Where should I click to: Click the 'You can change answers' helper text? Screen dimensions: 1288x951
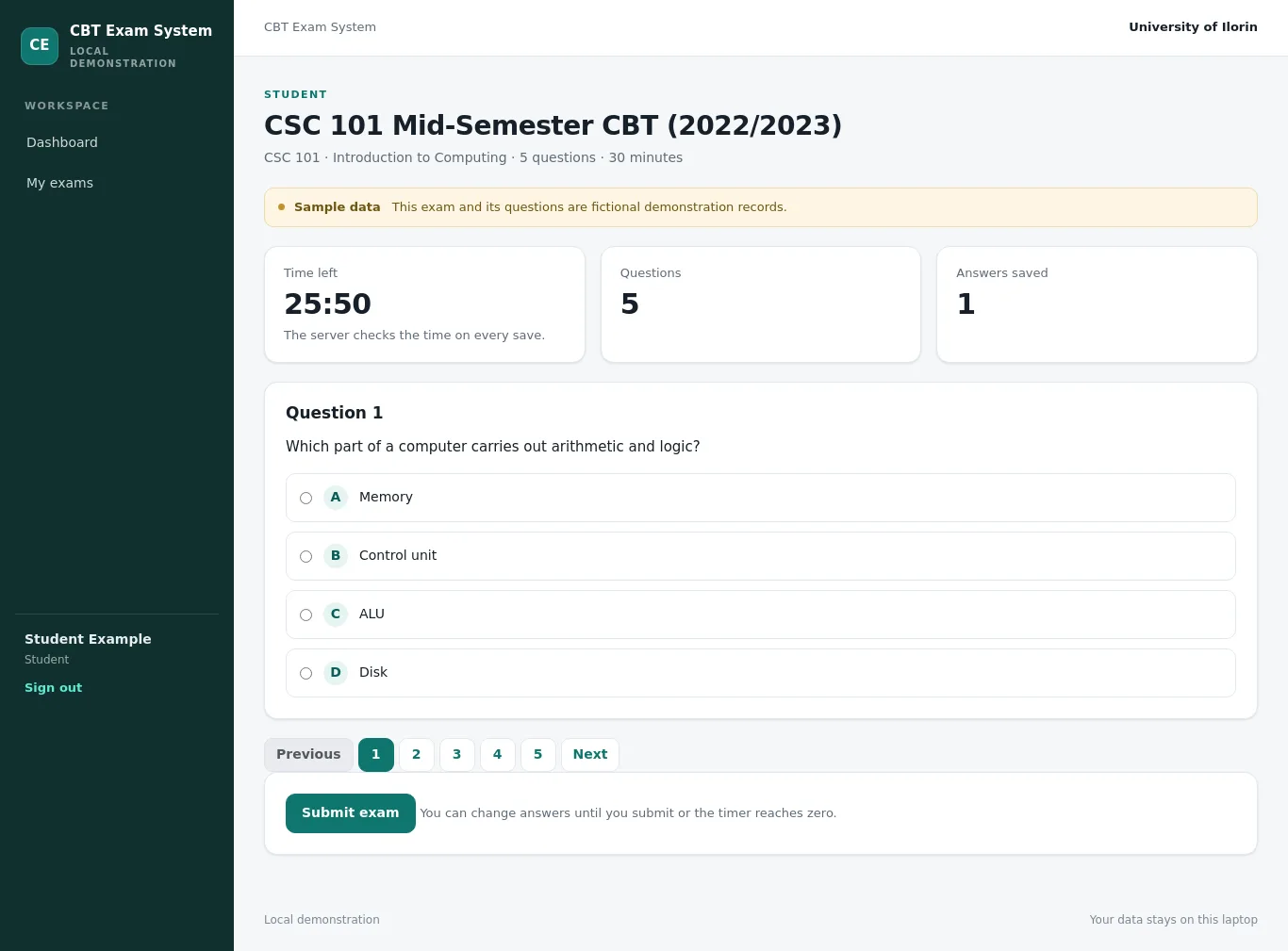(628, 813)
